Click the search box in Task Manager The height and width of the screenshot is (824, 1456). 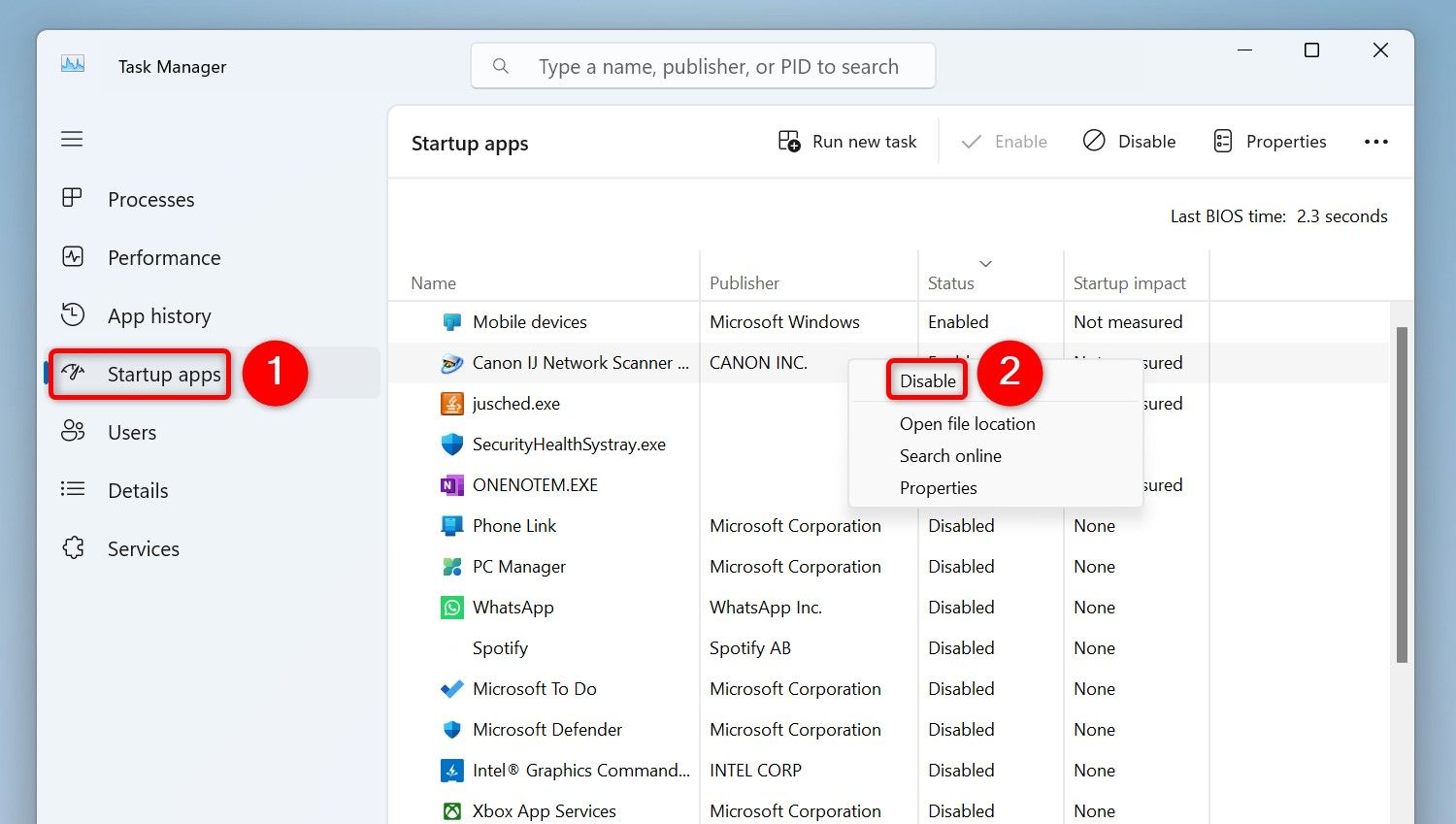[703, 66]
